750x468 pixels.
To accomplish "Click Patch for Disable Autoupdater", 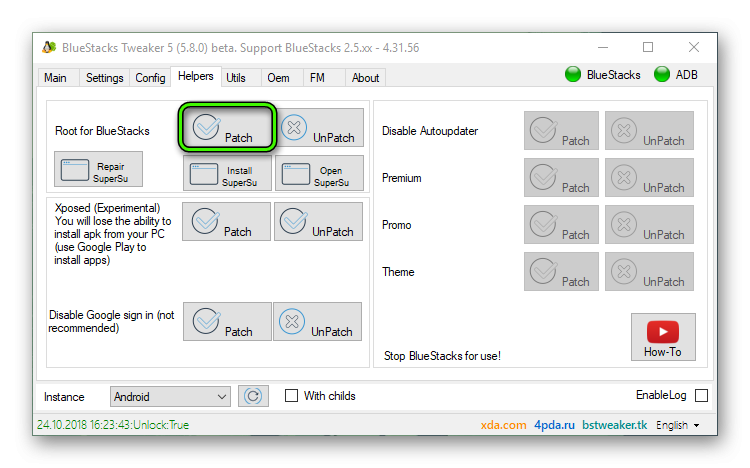I will click(x=561, y=131).
